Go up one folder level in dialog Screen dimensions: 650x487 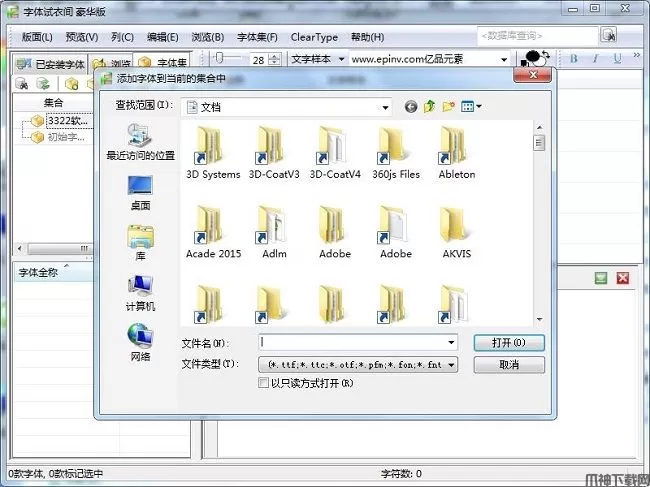point(429,107)
